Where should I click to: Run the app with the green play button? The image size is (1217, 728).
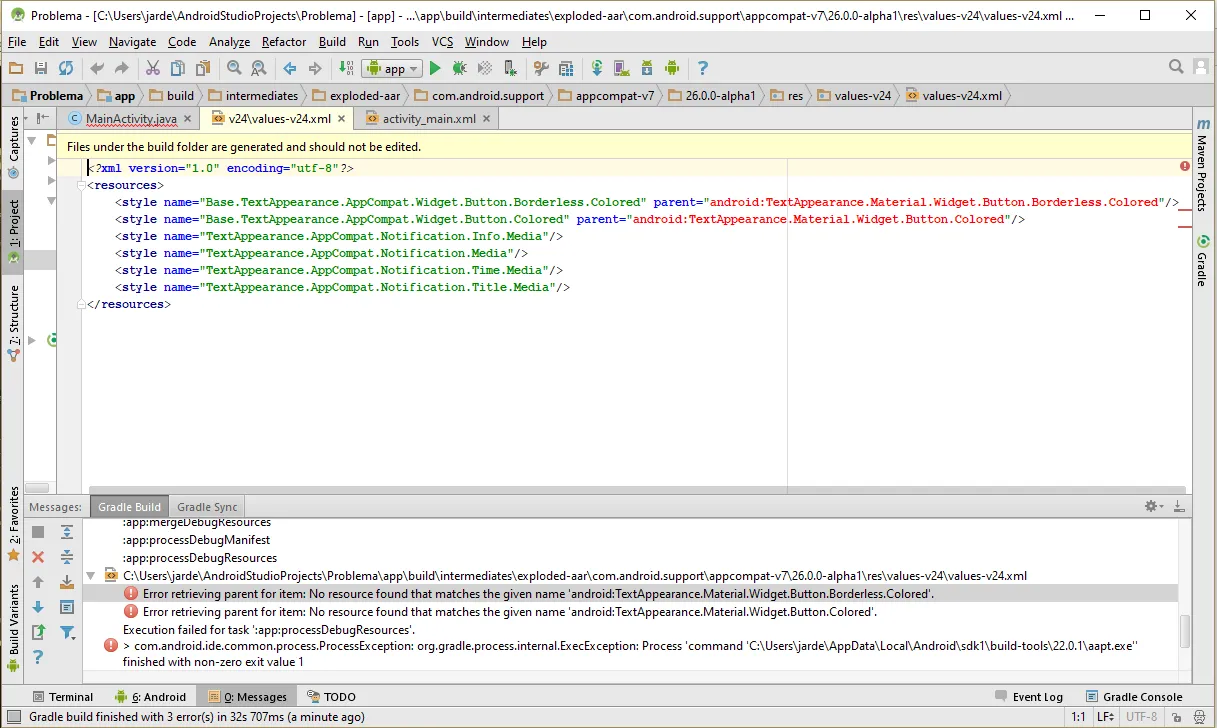434,68
